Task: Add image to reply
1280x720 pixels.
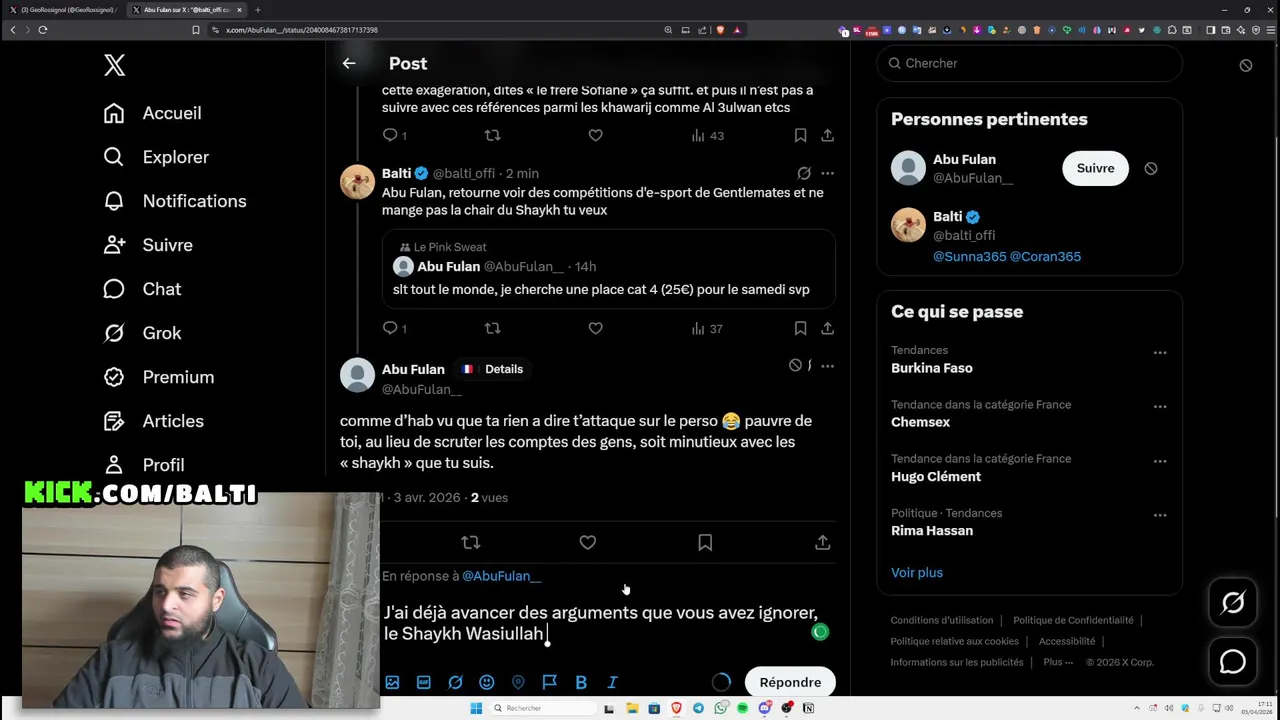Action: pyautogui.click(x=392, y=682)
